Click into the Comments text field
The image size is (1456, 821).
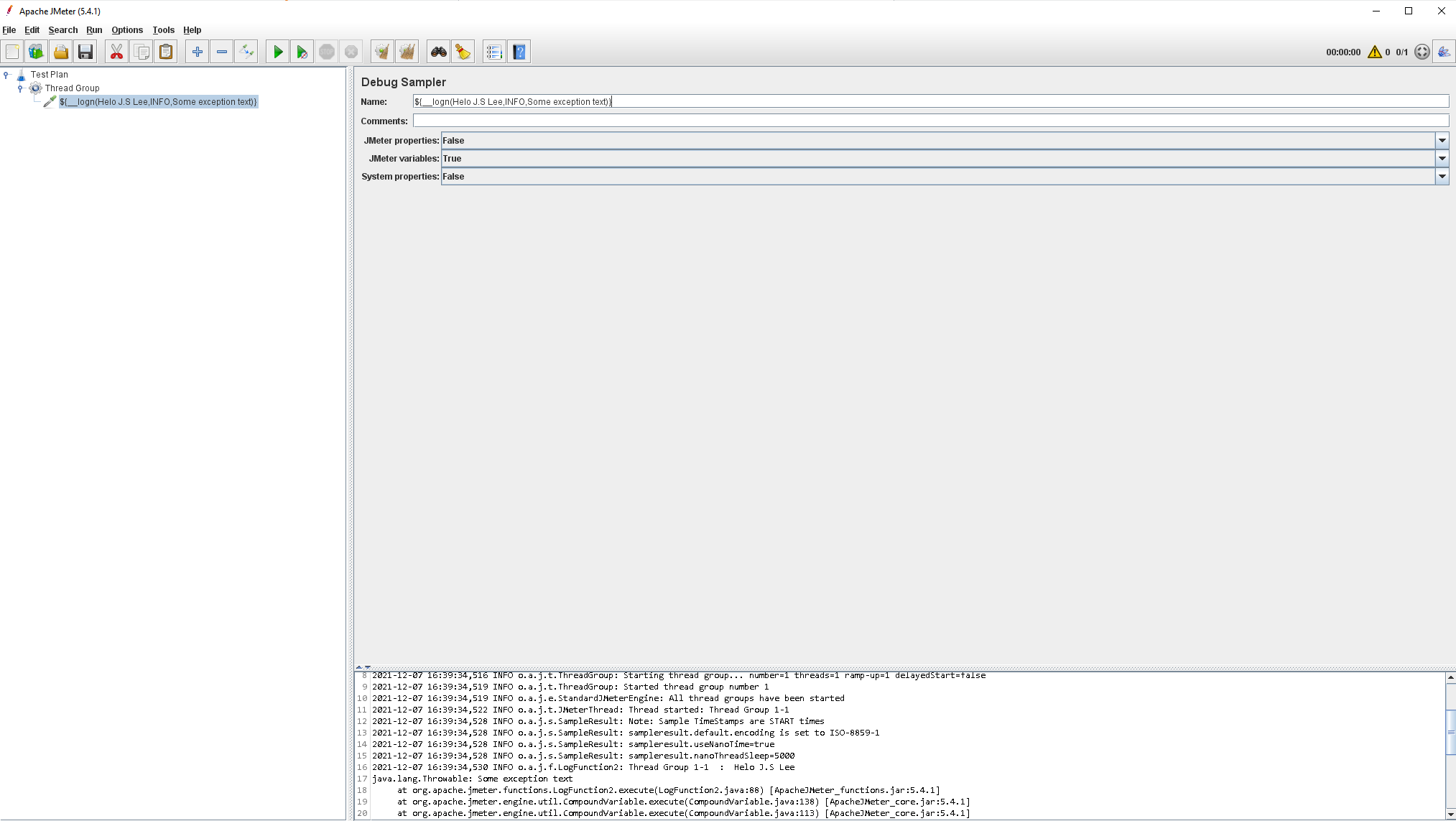point(930,121)
